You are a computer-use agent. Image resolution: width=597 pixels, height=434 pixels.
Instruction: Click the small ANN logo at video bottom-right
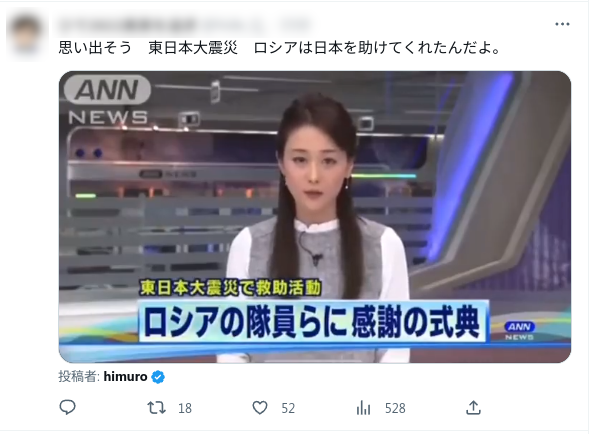click(519, 330)
